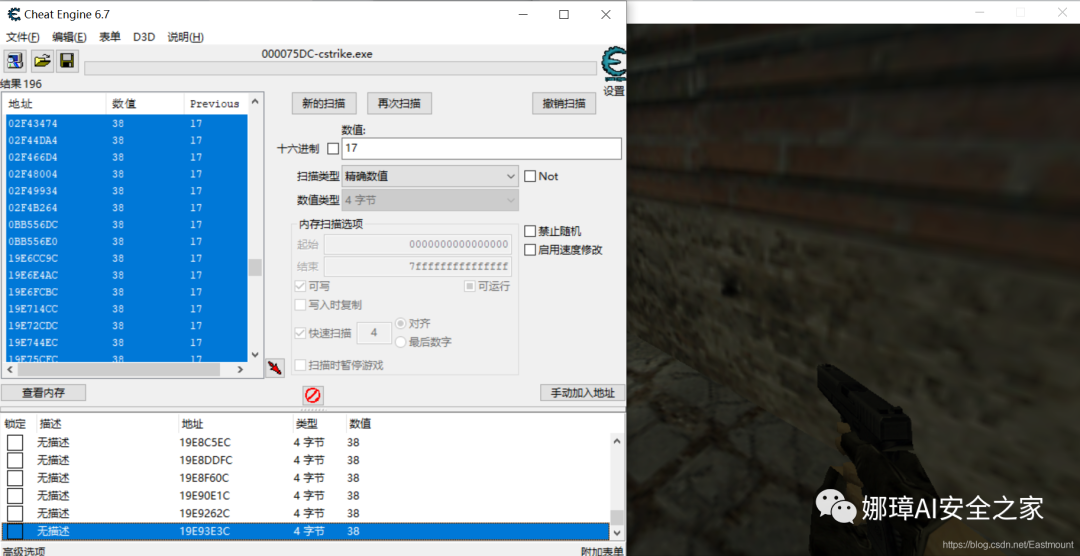Click the 手动加入地址 button

(x=583, y=393)
